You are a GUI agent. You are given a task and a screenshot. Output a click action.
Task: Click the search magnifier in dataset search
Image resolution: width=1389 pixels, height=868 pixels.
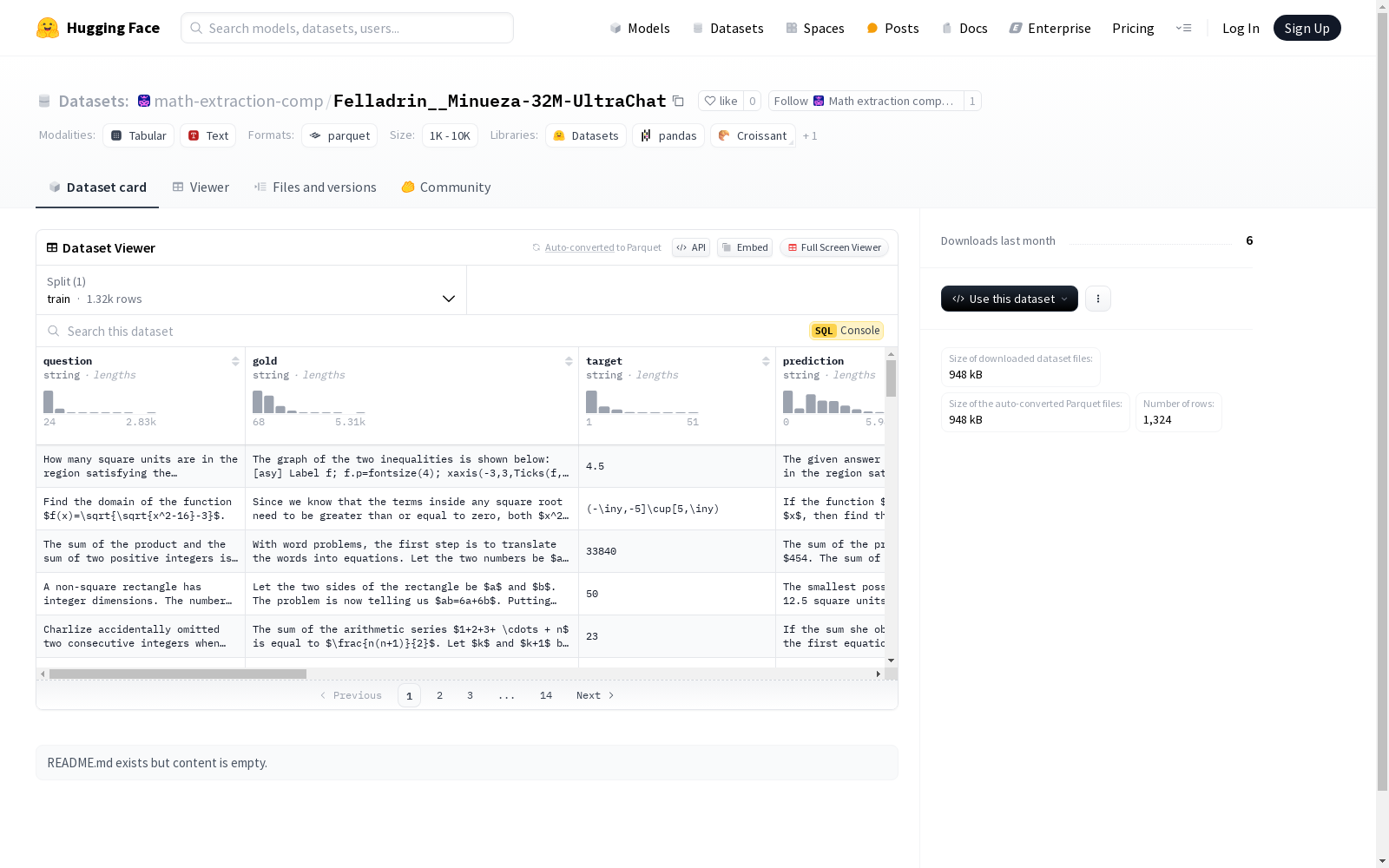coord(54,331)
